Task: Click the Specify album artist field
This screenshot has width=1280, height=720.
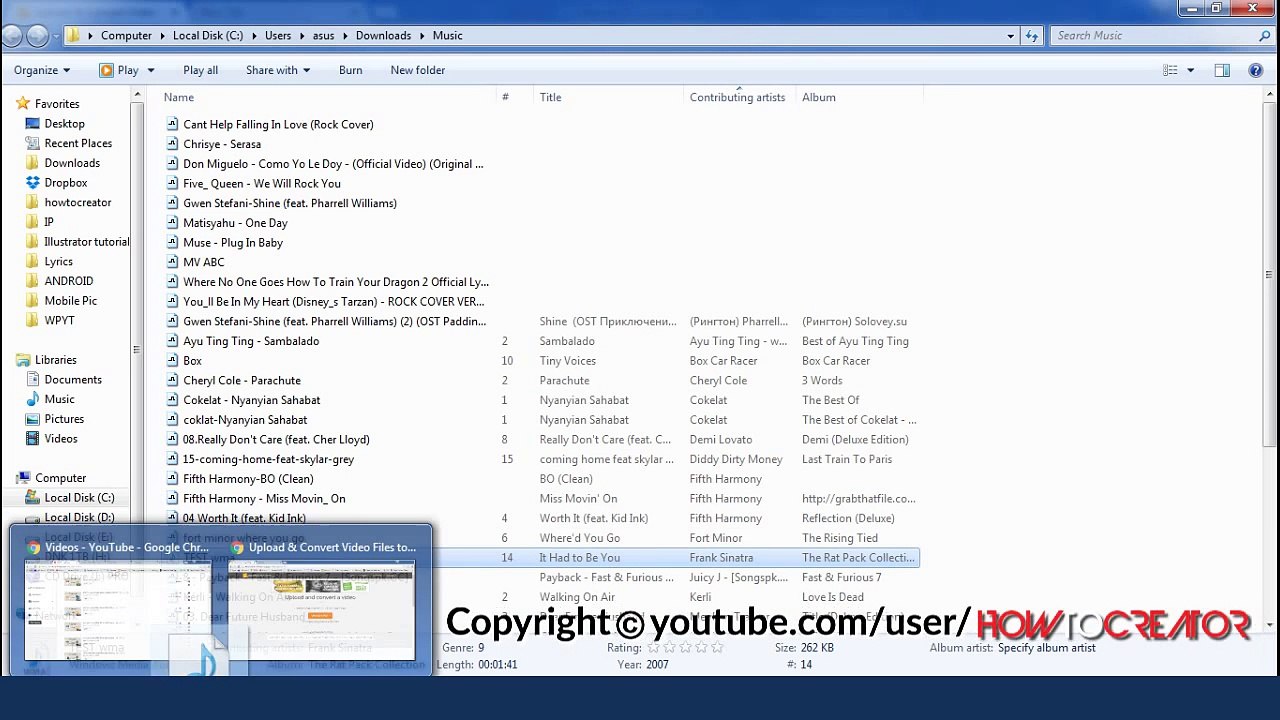Action: click(1047, 648)
